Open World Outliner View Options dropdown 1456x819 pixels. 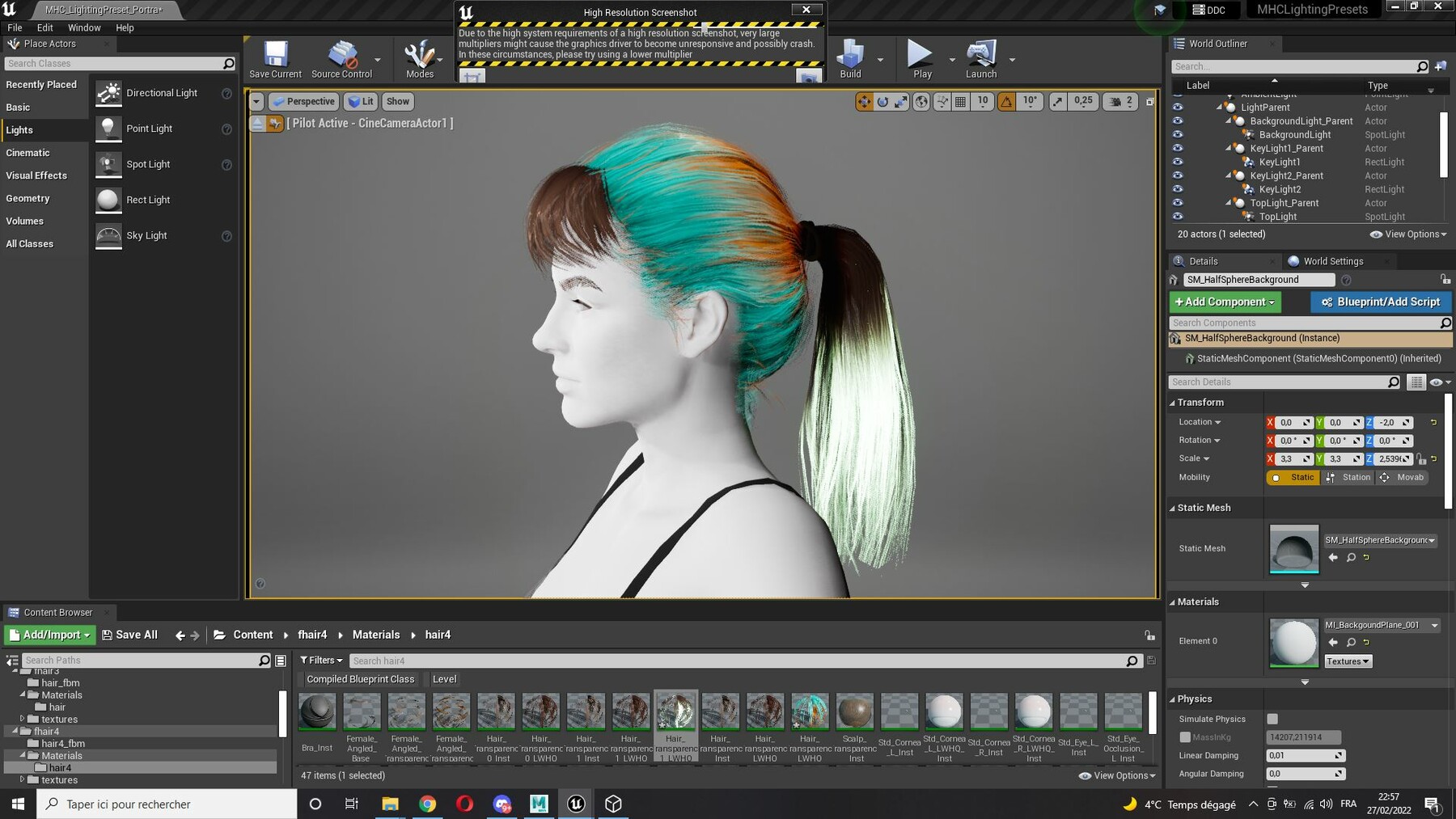[x=1407, y=234]
